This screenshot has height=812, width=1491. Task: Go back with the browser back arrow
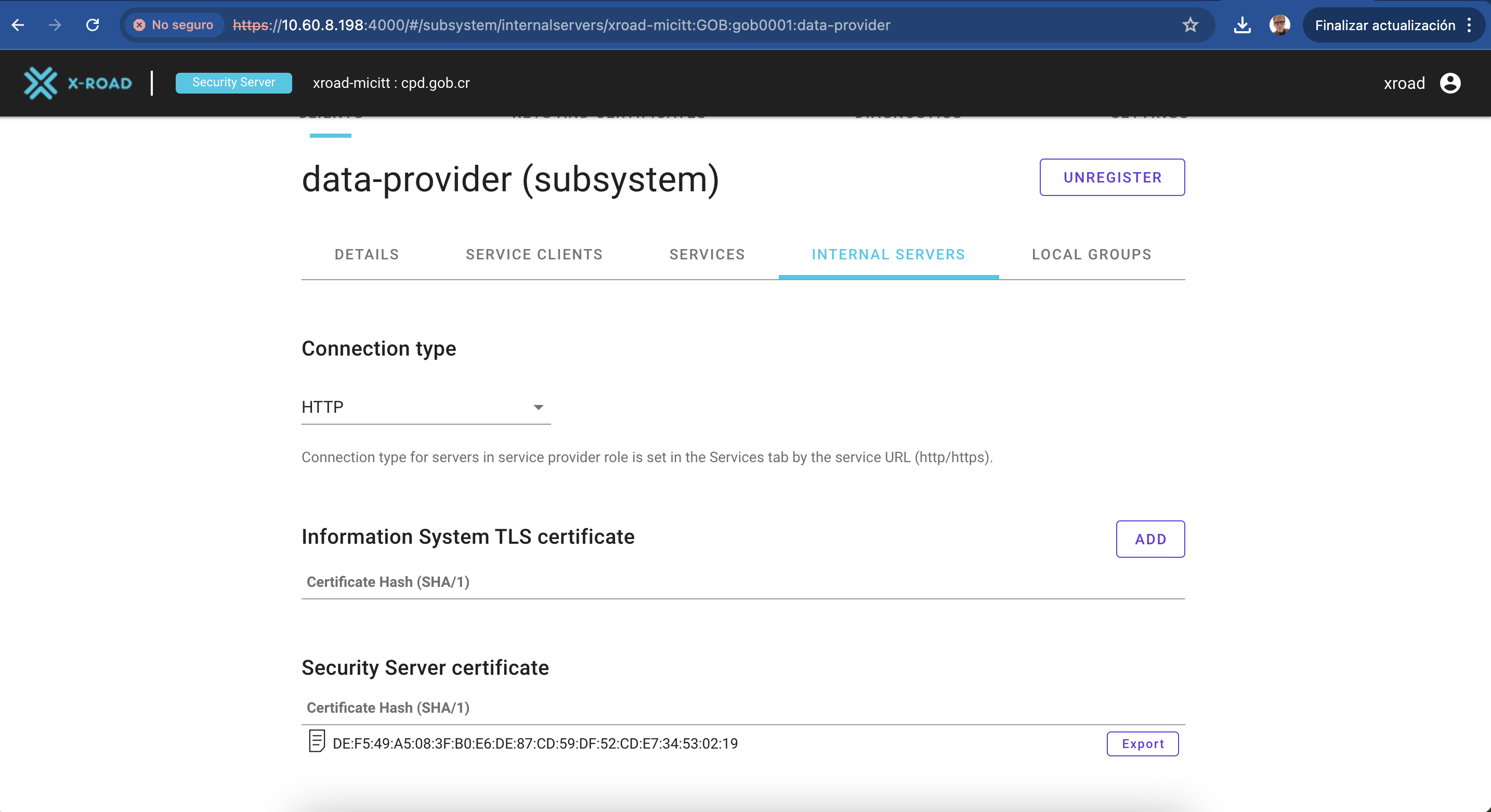tap(18, 25)
